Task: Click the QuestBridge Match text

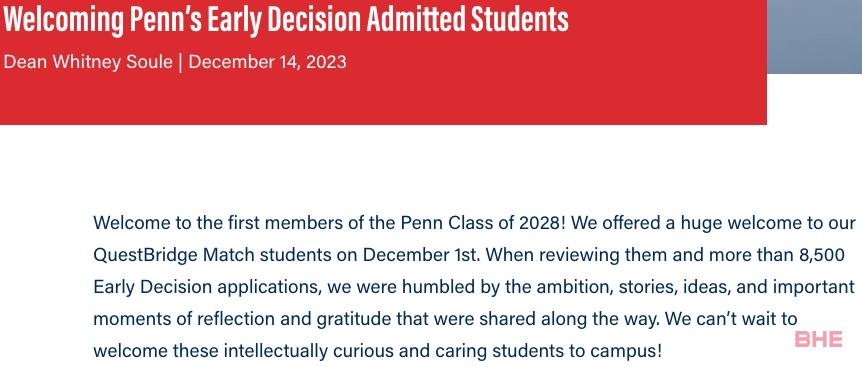Action: 174,255
